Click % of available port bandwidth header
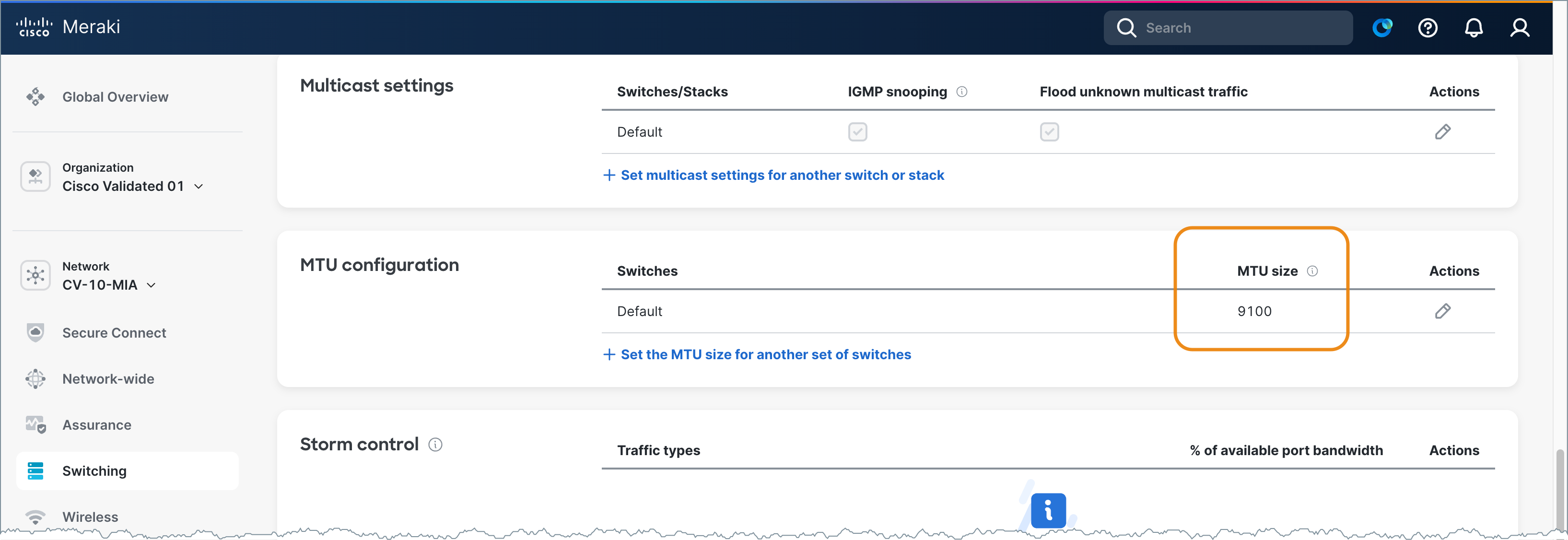Viewport: 1568px width, 540px height. 1286,450
